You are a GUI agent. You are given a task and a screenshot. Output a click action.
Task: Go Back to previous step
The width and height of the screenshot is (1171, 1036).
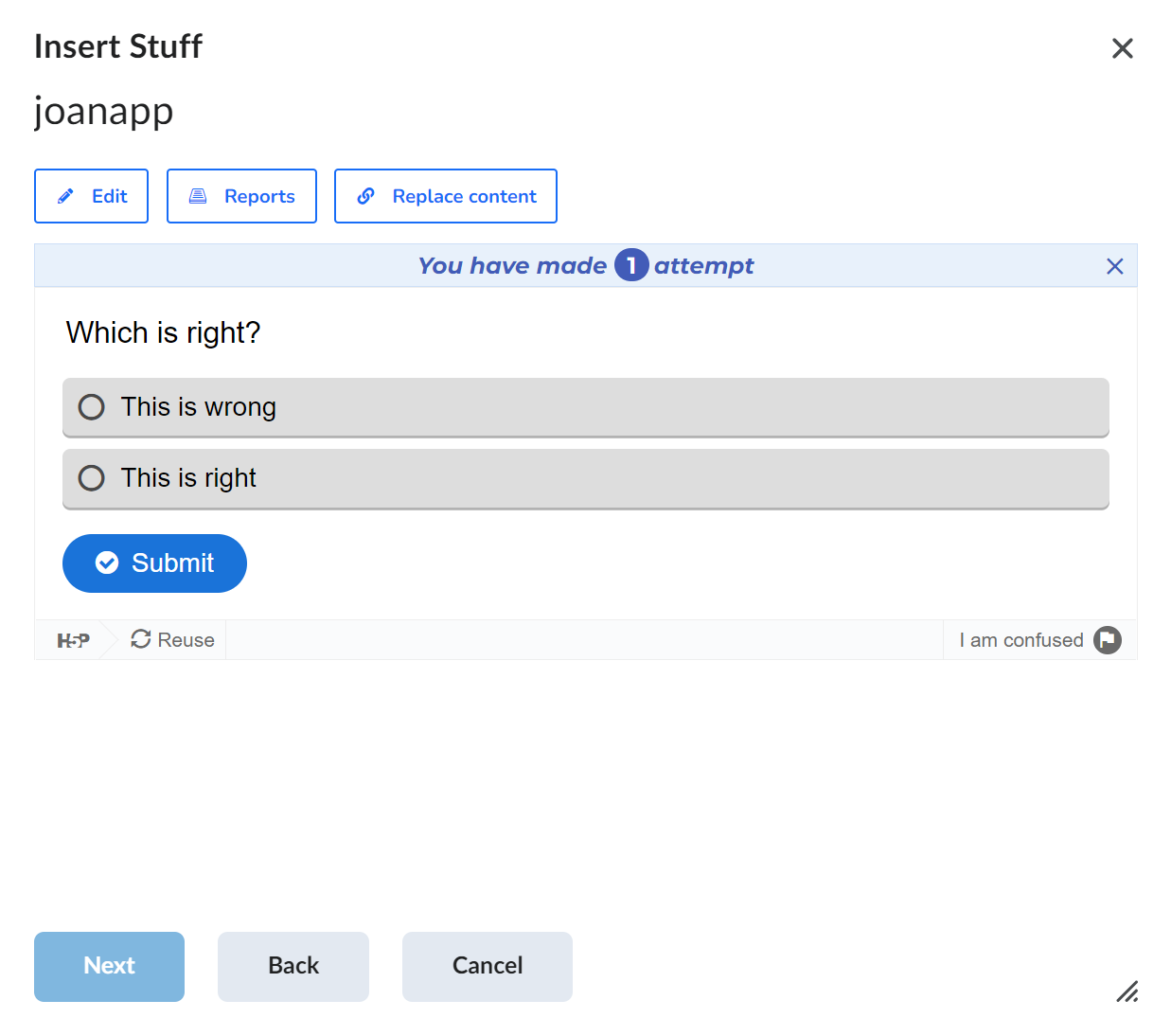(x=293, y=967)
